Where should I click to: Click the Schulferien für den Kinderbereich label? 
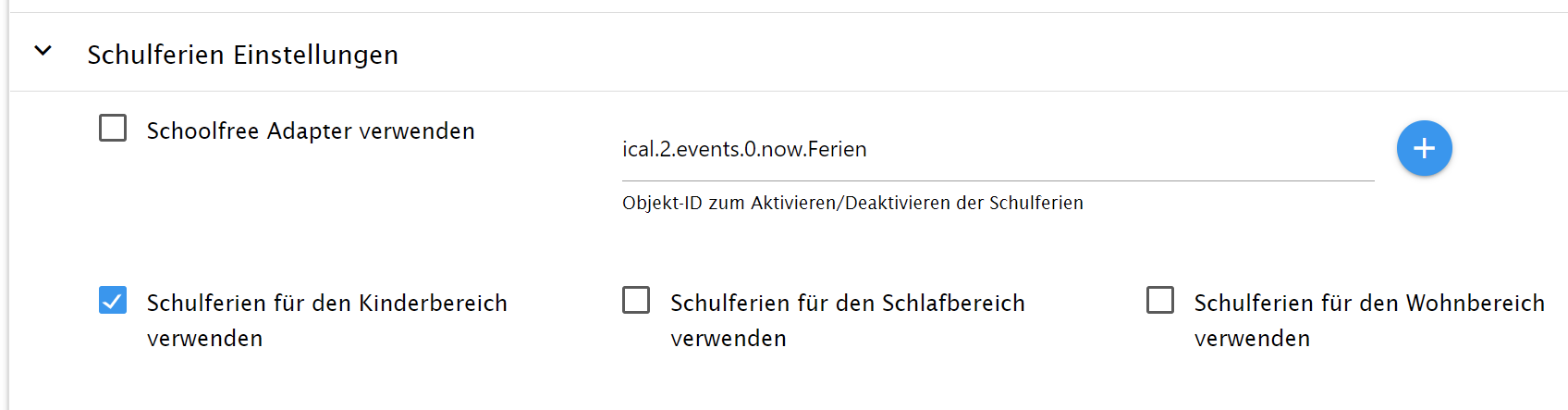[x=327, y=320]
